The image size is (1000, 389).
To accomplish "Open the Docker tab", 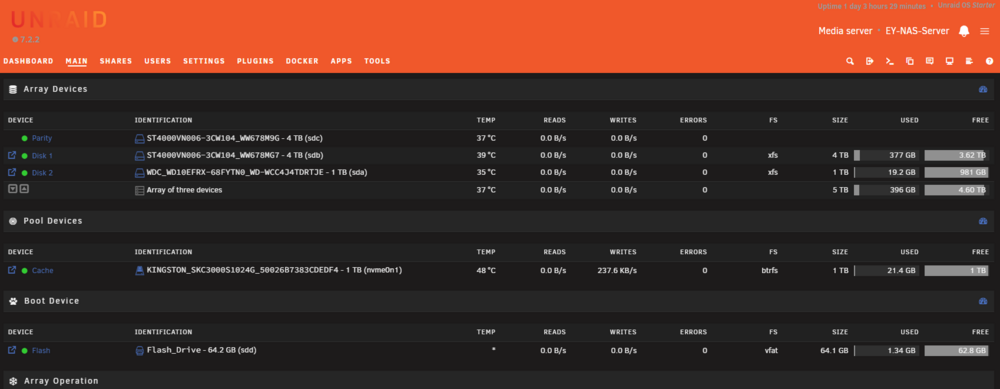I will coord(302,61).
